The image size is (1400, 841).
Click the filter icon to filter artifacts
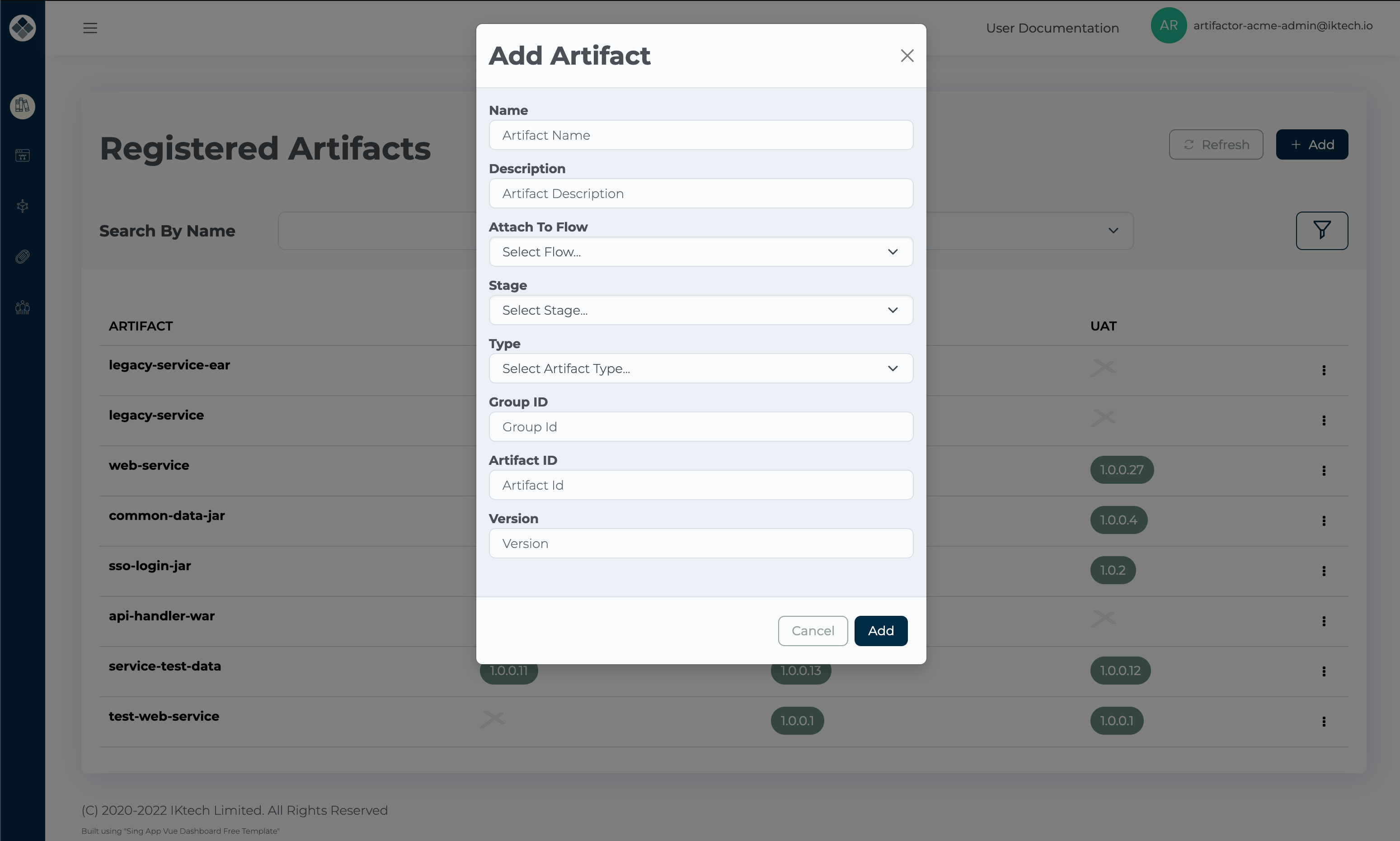(1321, 231)
